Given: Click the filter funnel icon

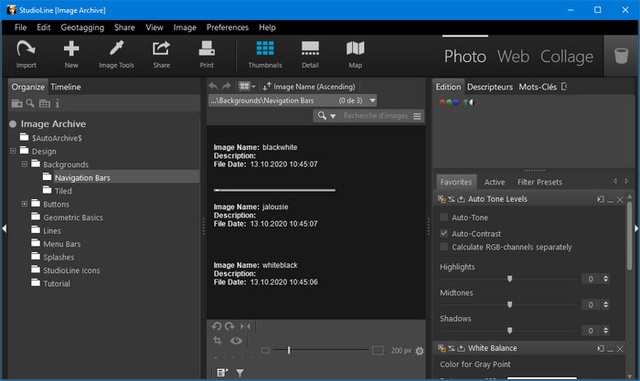Looking at the screenshot, I should (x=240, y=372).
